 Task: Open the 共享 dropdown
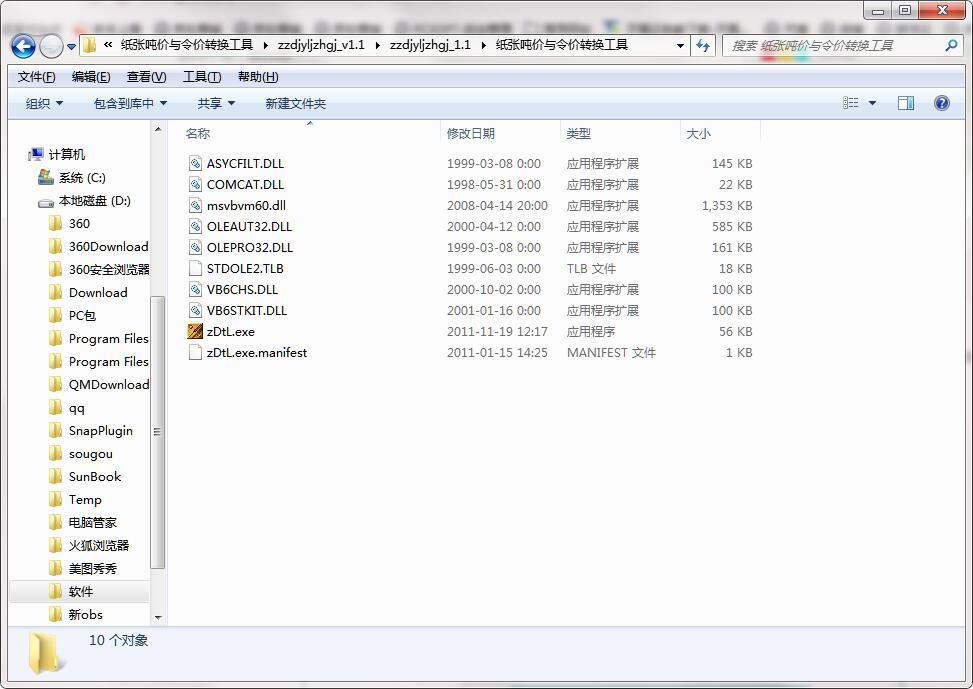pyautogui.click(x=216, y=104)
